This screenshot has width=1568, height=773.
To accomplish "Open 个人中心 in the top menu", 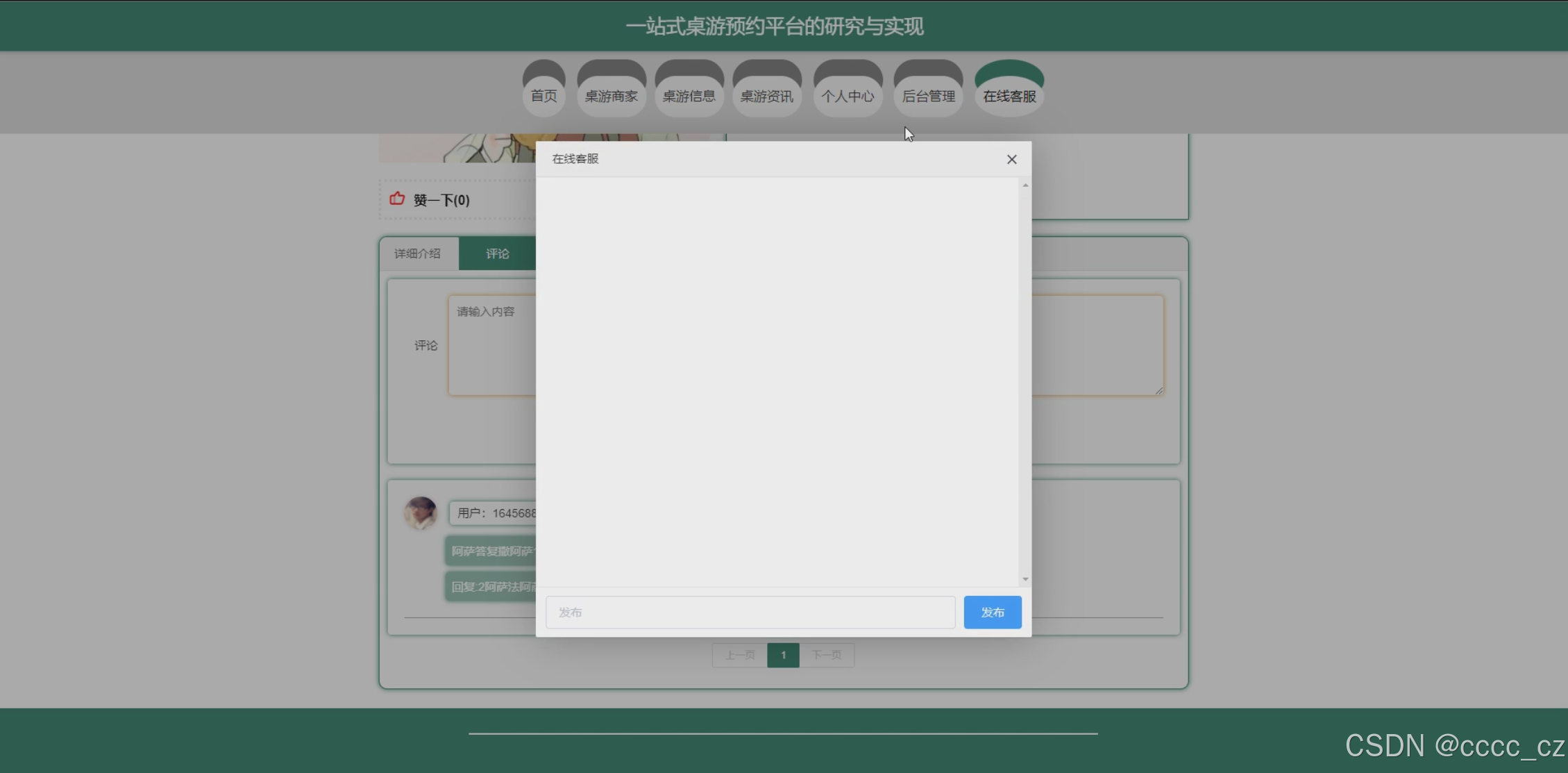I will point(848,96).
